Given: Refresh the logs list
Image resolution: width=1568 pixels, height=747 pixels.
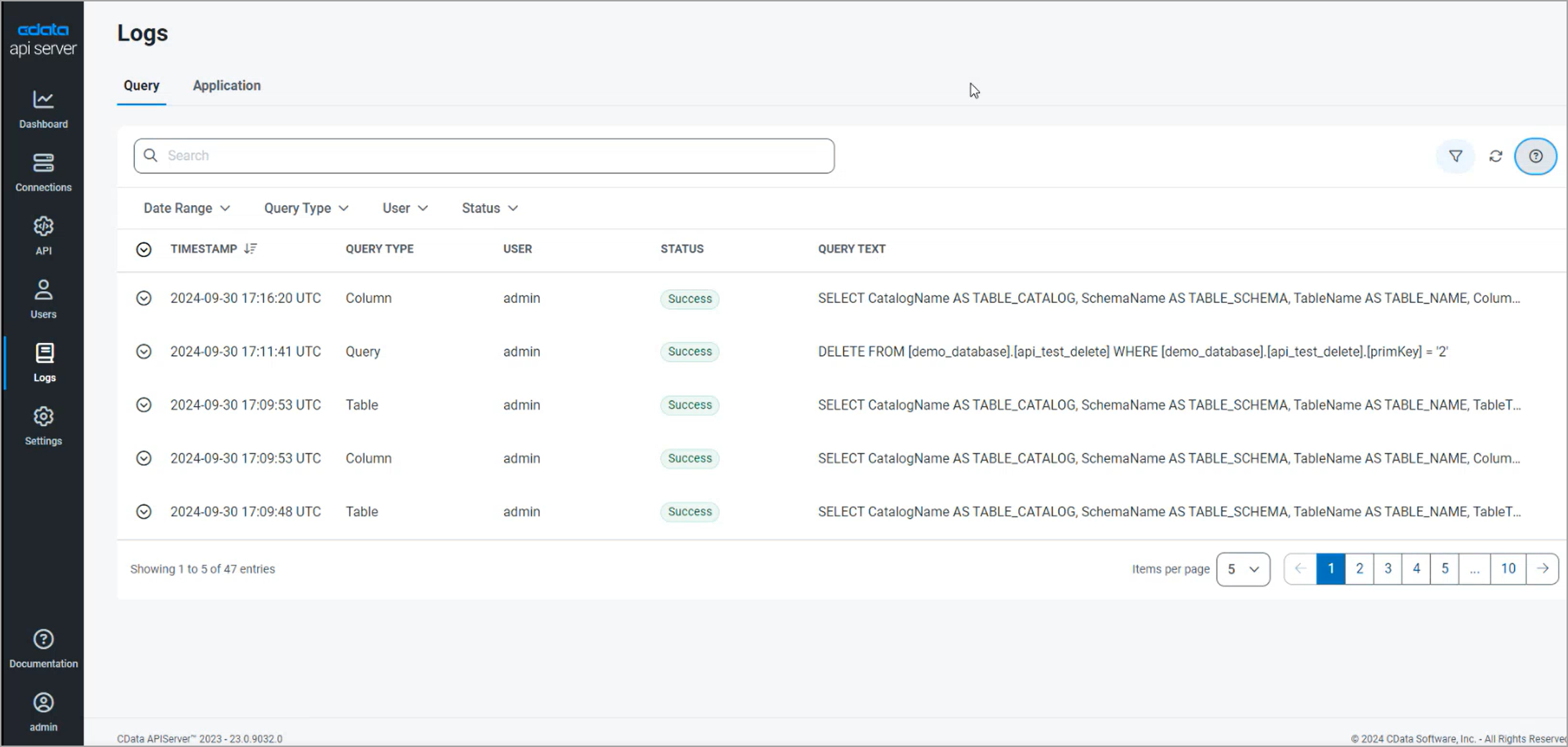Looking at the screenshot, I should coord(1495,156).
